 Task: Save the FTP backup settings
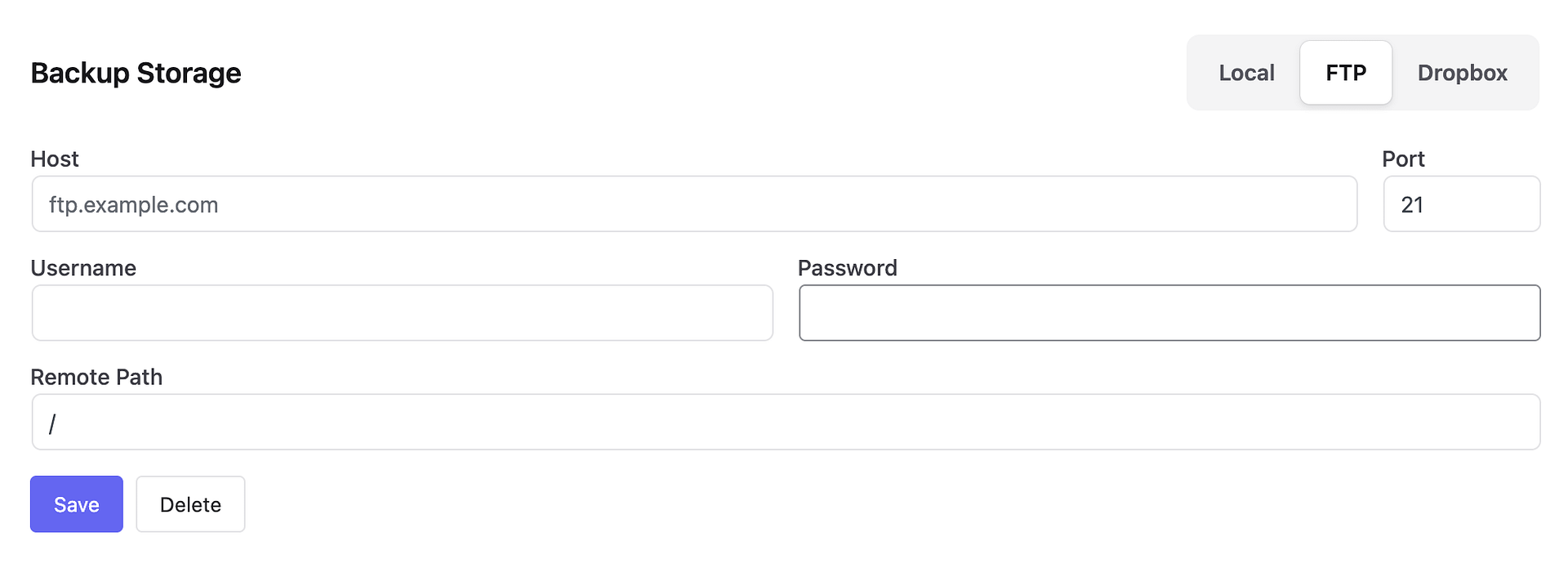tap(77, 504)
